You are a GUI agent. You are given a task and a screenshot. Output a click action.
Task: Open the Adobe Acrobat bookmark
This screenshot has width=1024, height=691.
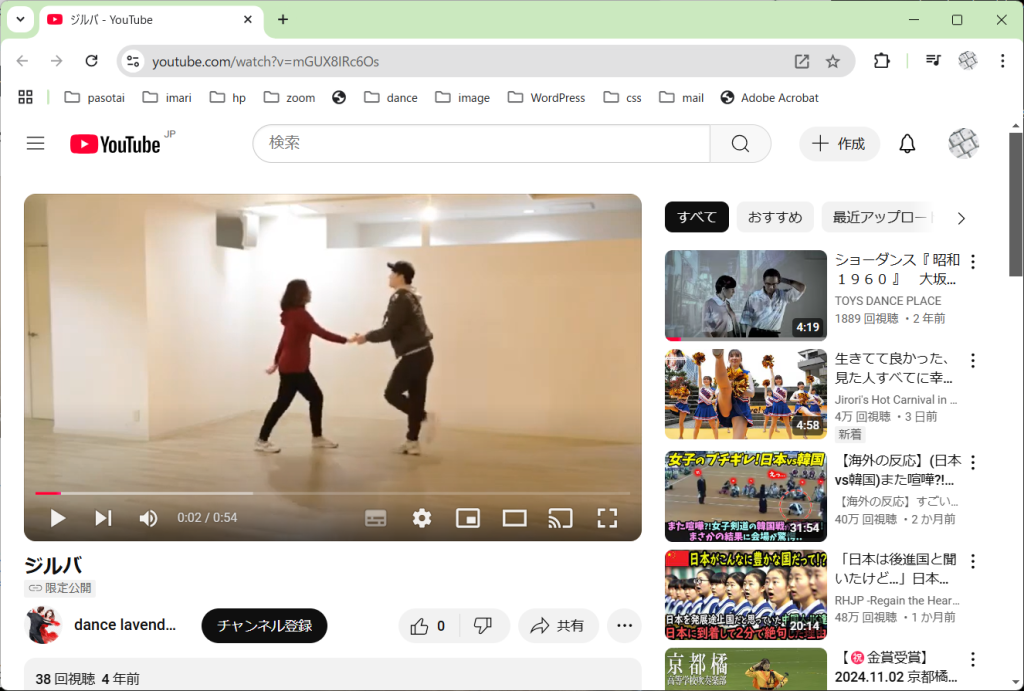click(769, 97)
